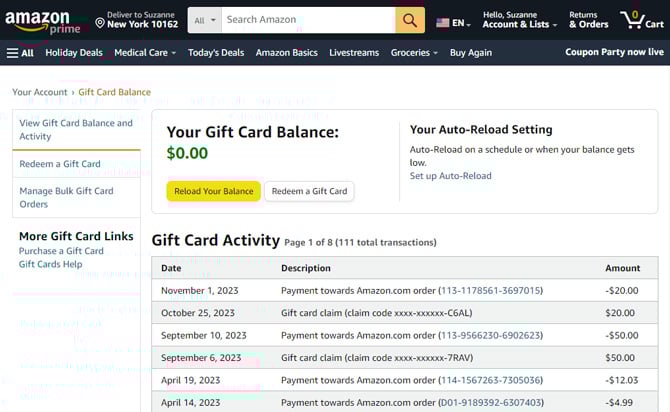Screen dimensions: 670x412
Task: Click the orange search magnifier button
Action: click(410, 20)
